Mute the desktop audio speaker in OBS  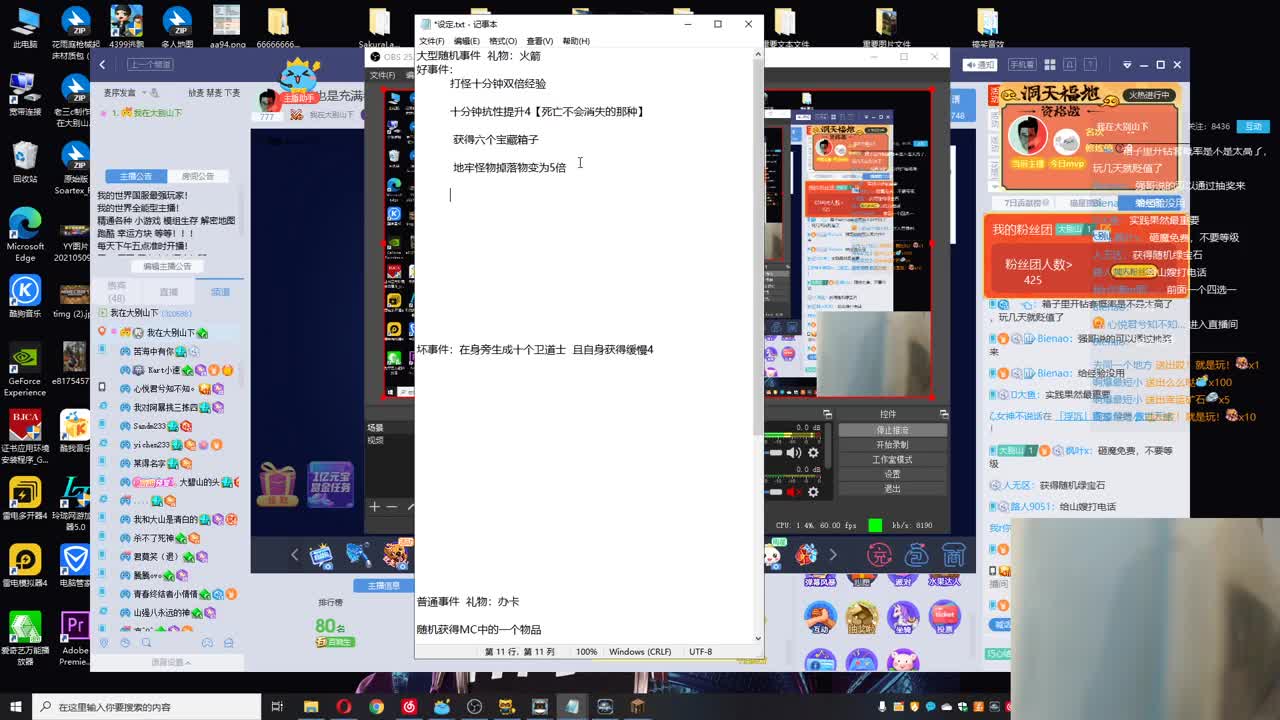pos(793,453)
